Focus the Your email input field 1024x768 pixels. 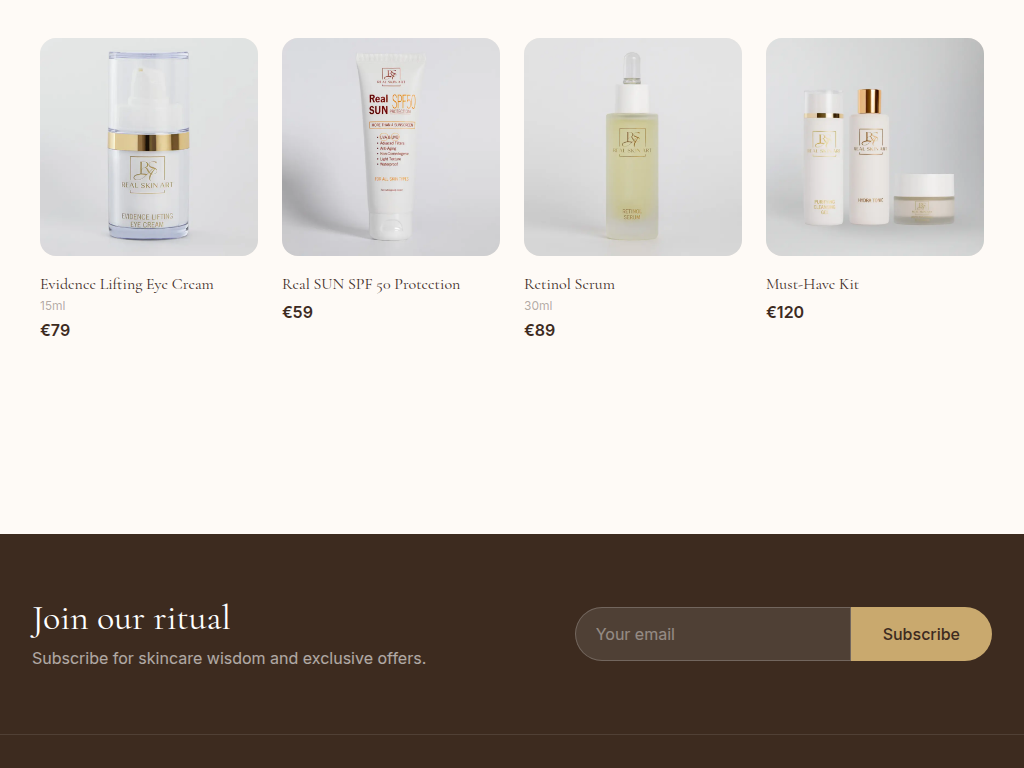713,634
